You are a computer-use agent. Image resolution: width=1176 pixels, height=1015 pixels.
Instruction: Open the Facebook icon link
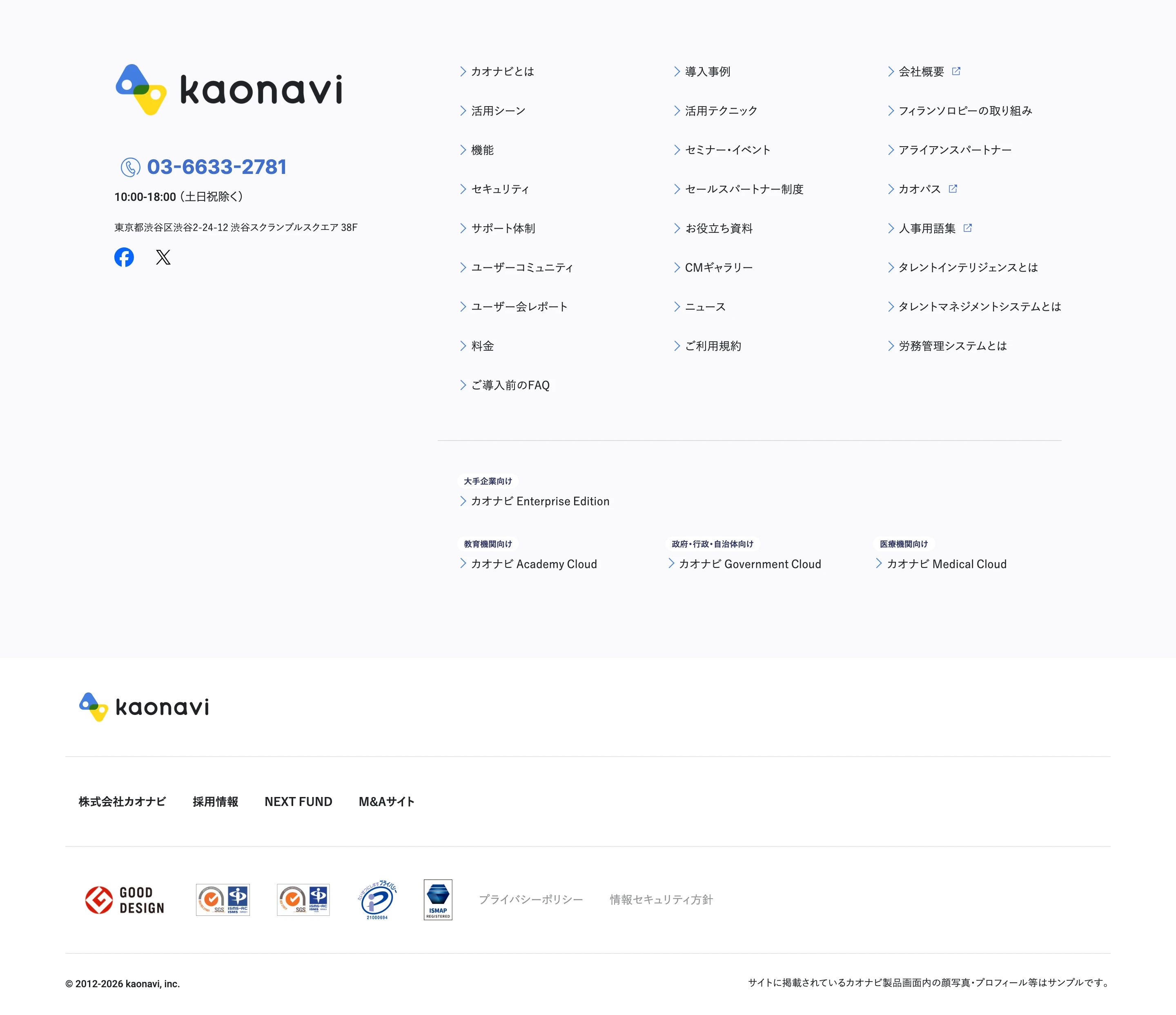(124, 257)
